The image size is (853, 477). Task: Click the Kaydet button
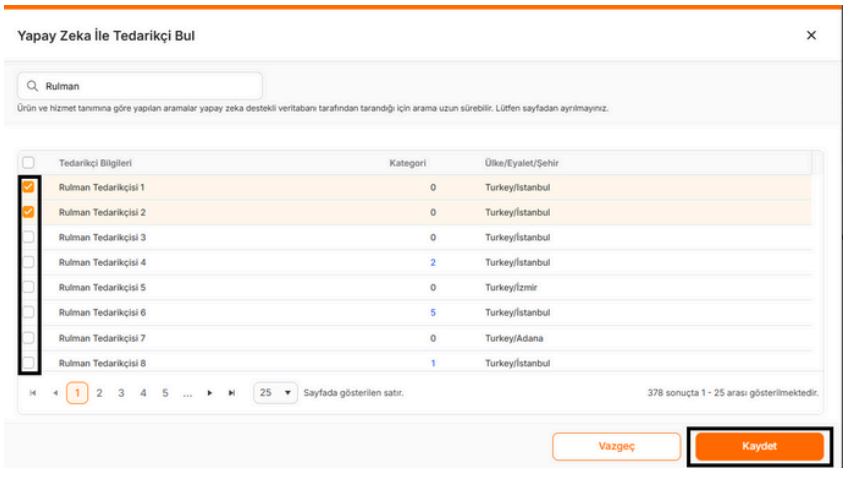(759, 446)
